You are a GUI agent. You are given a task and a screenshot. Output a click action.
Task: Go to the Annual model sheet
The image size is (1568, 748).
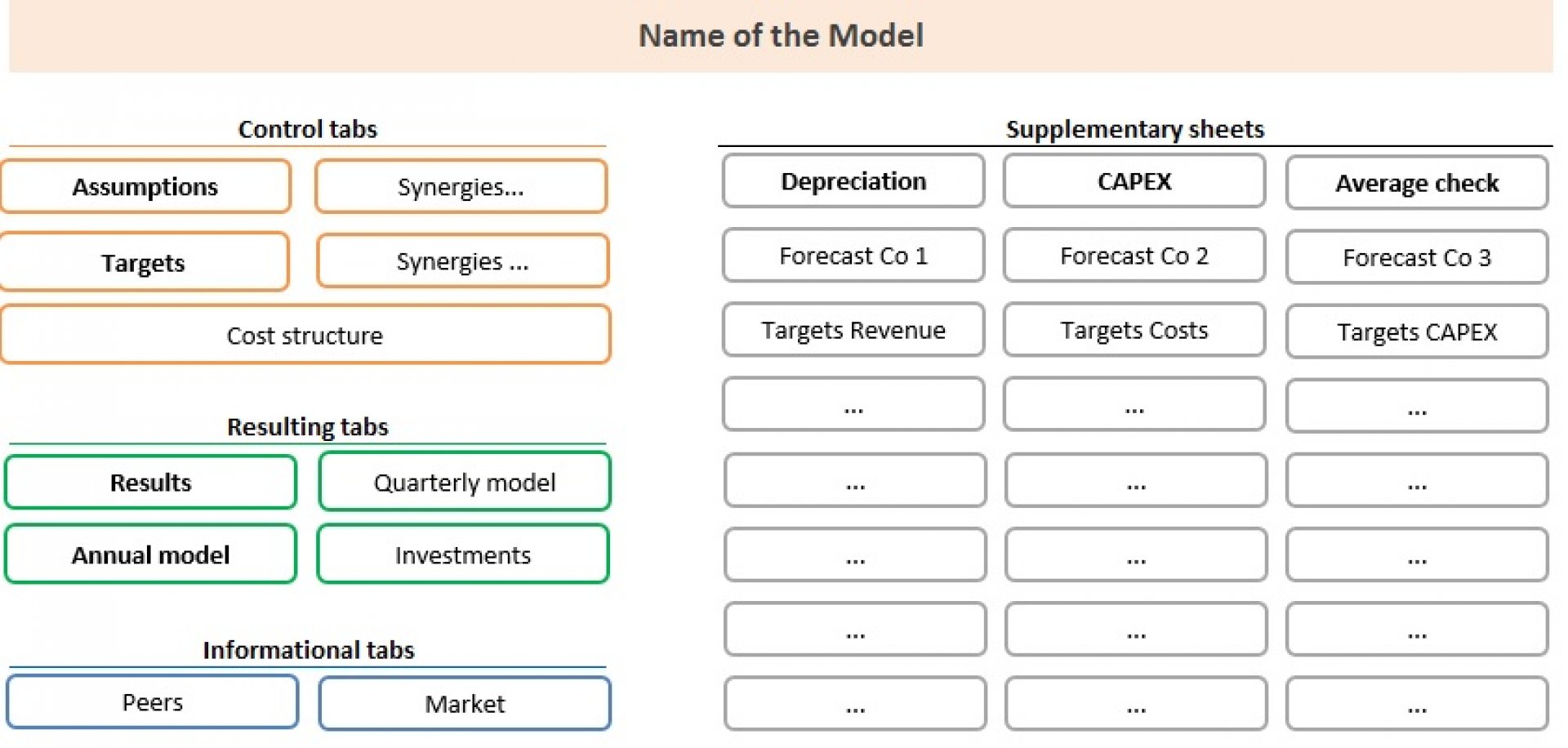[150, 554]
